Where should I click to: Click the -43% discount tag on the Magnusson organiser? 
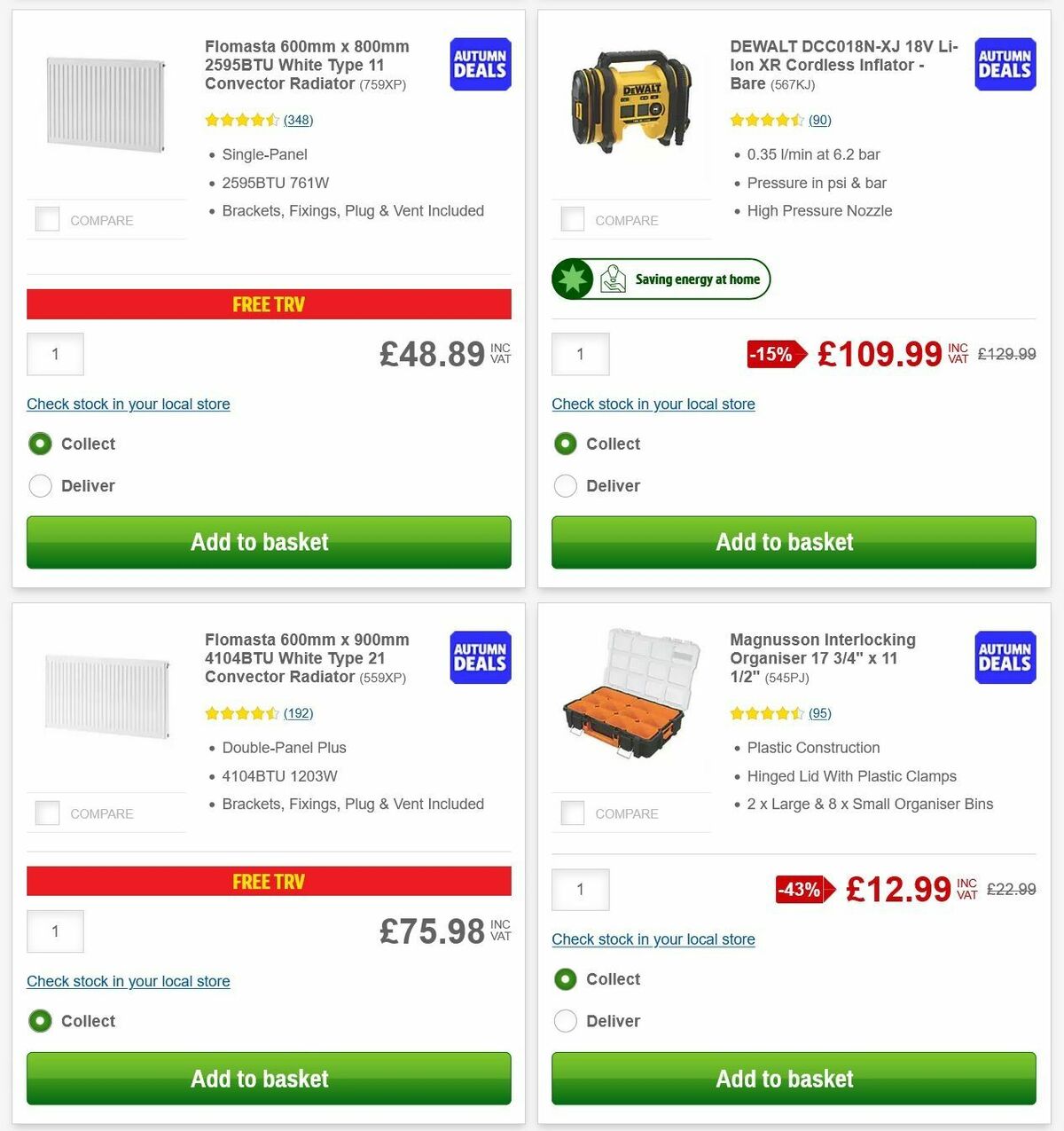point(801,889)
